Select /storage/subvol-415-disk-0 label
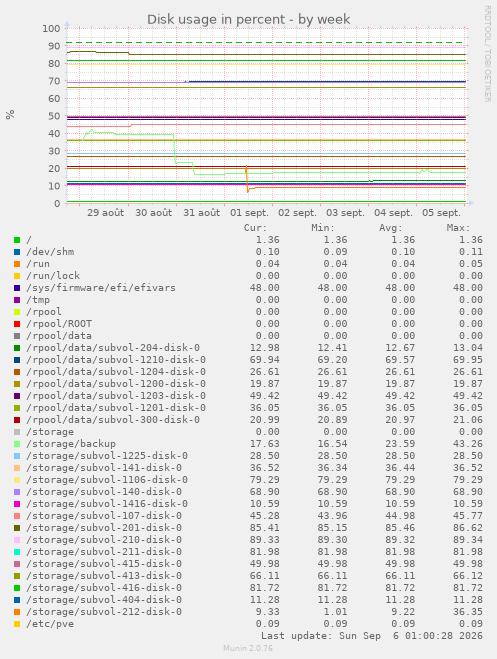This screenshot has width=497, height=659. point(104,564)
